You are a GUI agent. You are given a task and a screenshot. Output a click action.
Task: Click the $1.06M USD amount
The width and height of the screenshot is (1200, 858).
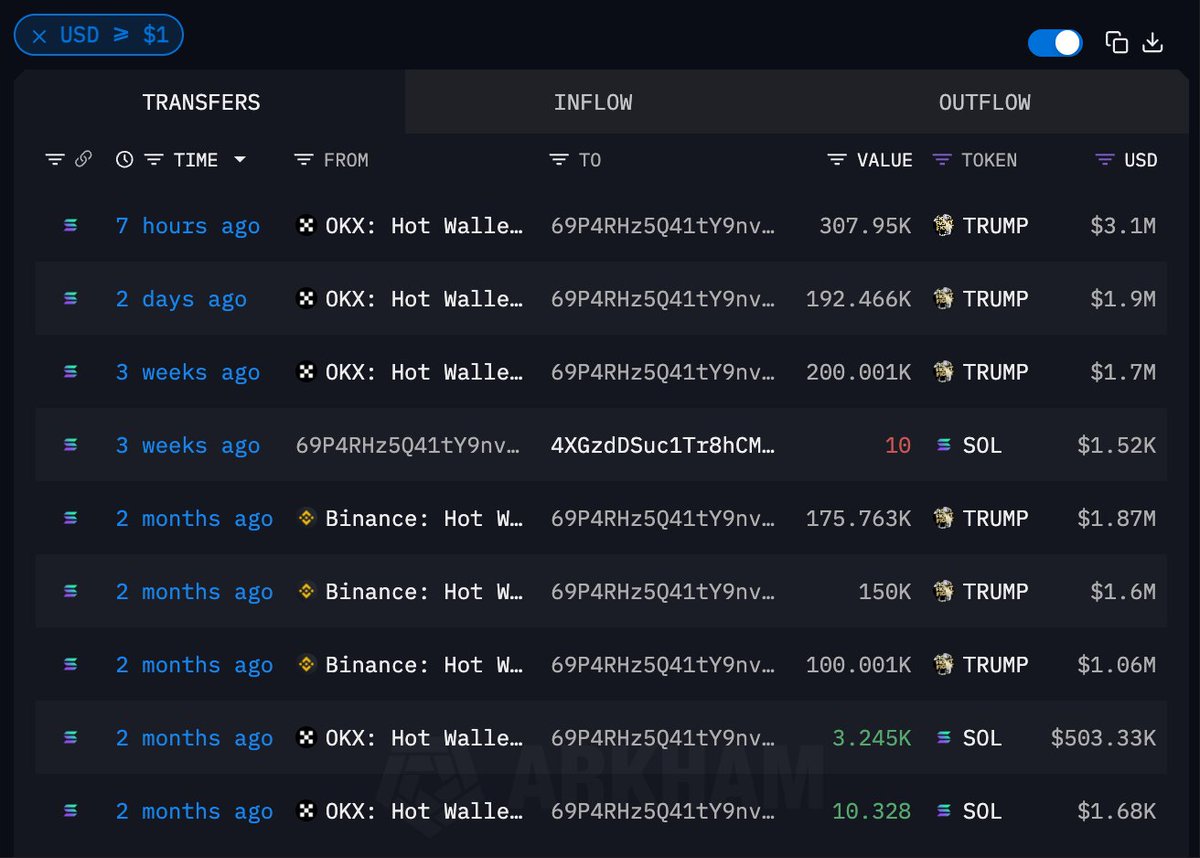[x=1116, y=664]
